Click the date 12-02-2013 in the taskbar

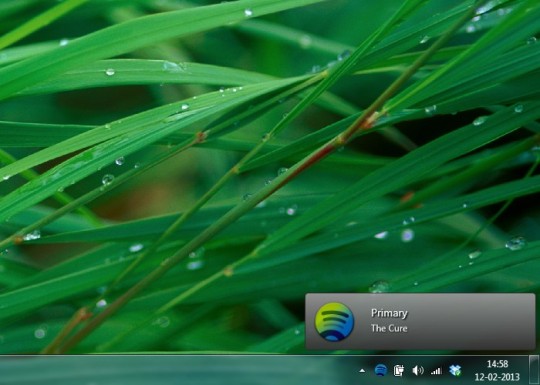(x=497, y=377)
